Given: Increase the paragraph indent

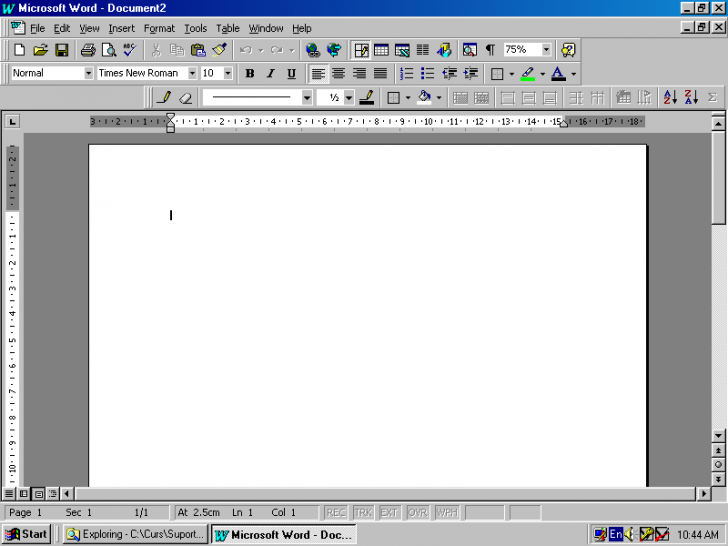Looking at the screenshot, I should click(470, 73).
